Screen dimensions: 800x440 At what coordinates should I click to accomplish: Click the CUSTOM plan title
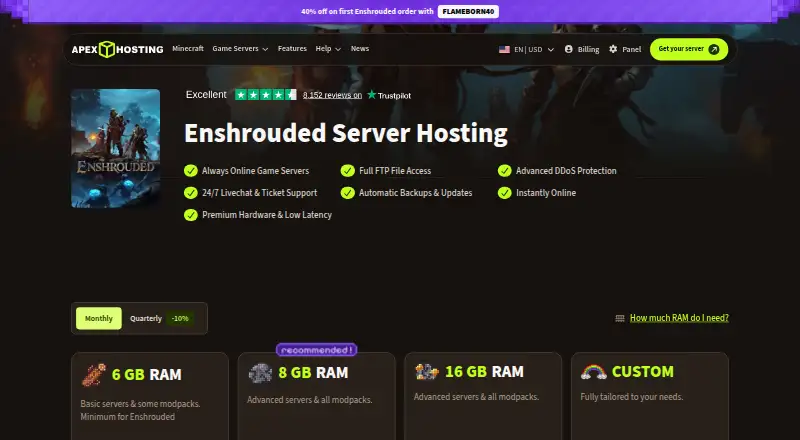(643, 372)
